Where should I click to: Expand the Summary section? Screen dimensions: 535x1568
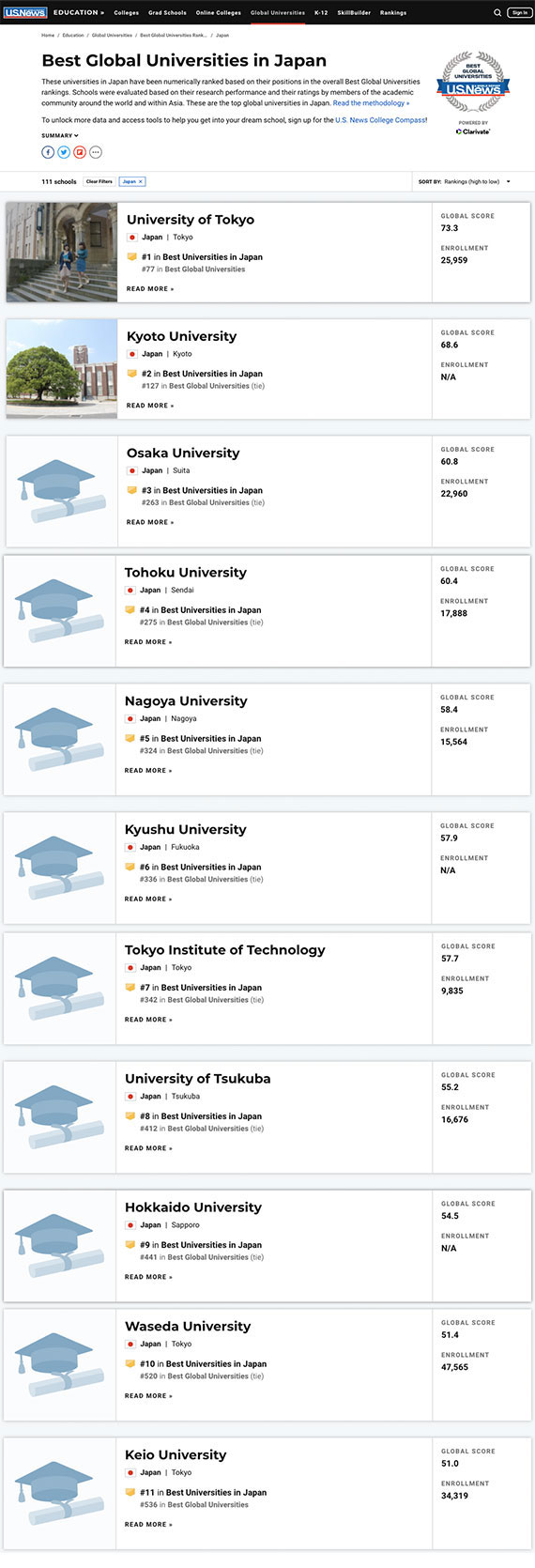pyautogui.click(x=60, y=135)
